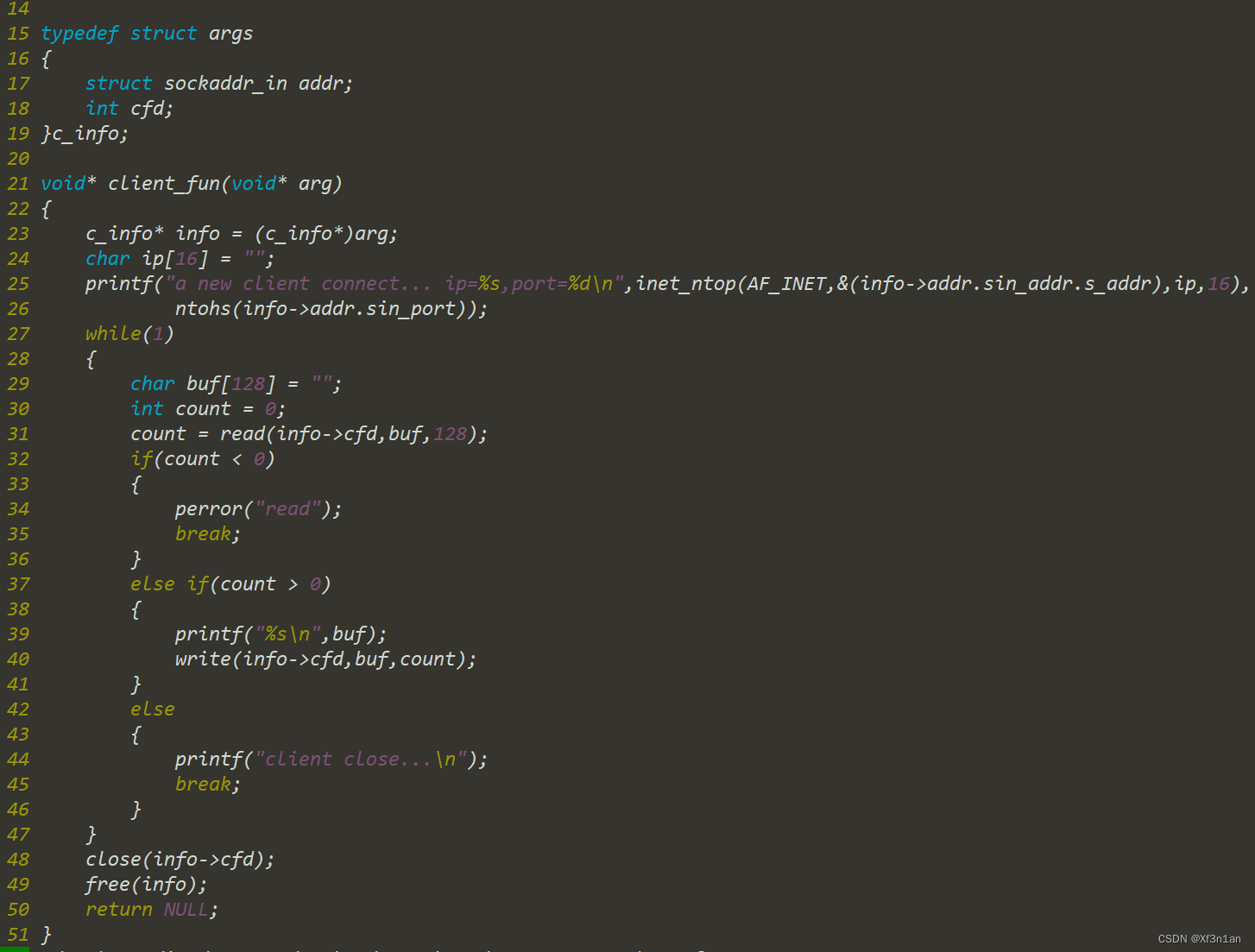
Task: Click 'if(count < 0)' on line 32
Action: point(203,459)
